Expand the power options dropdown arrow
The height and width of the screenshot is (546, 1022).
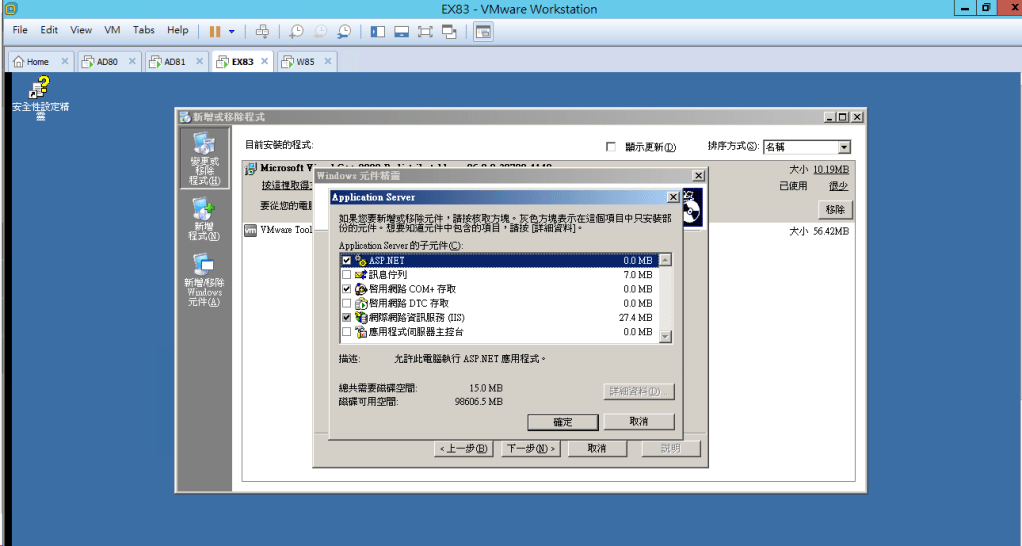232,31
